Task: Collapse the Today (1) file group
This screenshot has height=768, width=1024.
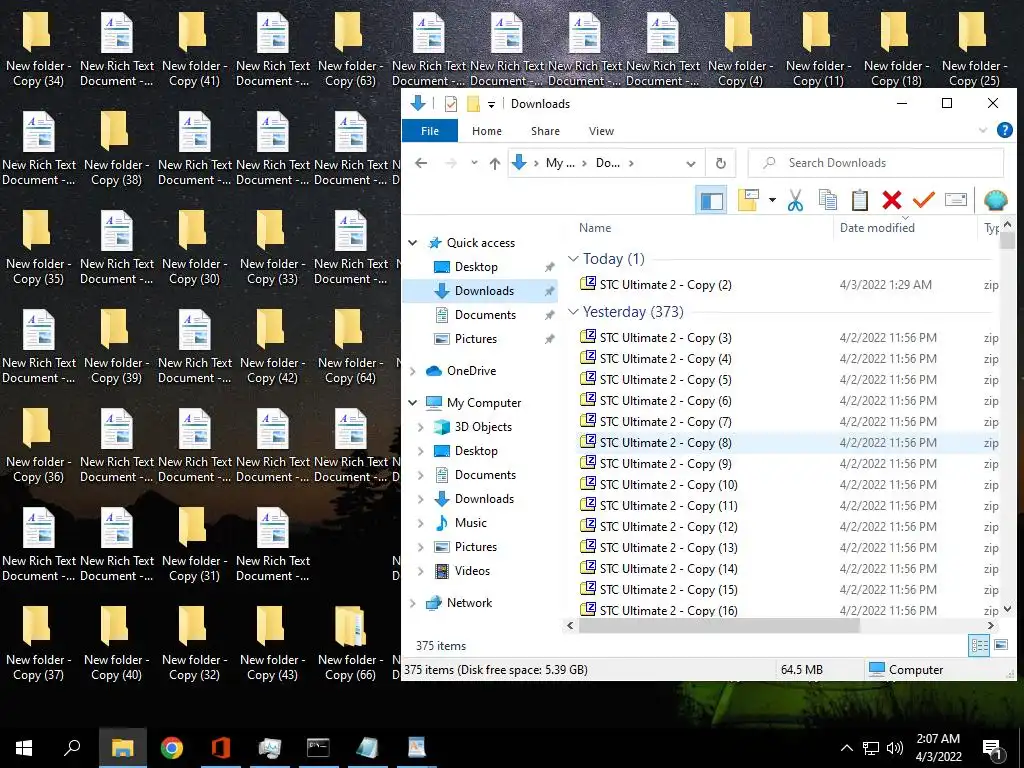Action: 573,259
